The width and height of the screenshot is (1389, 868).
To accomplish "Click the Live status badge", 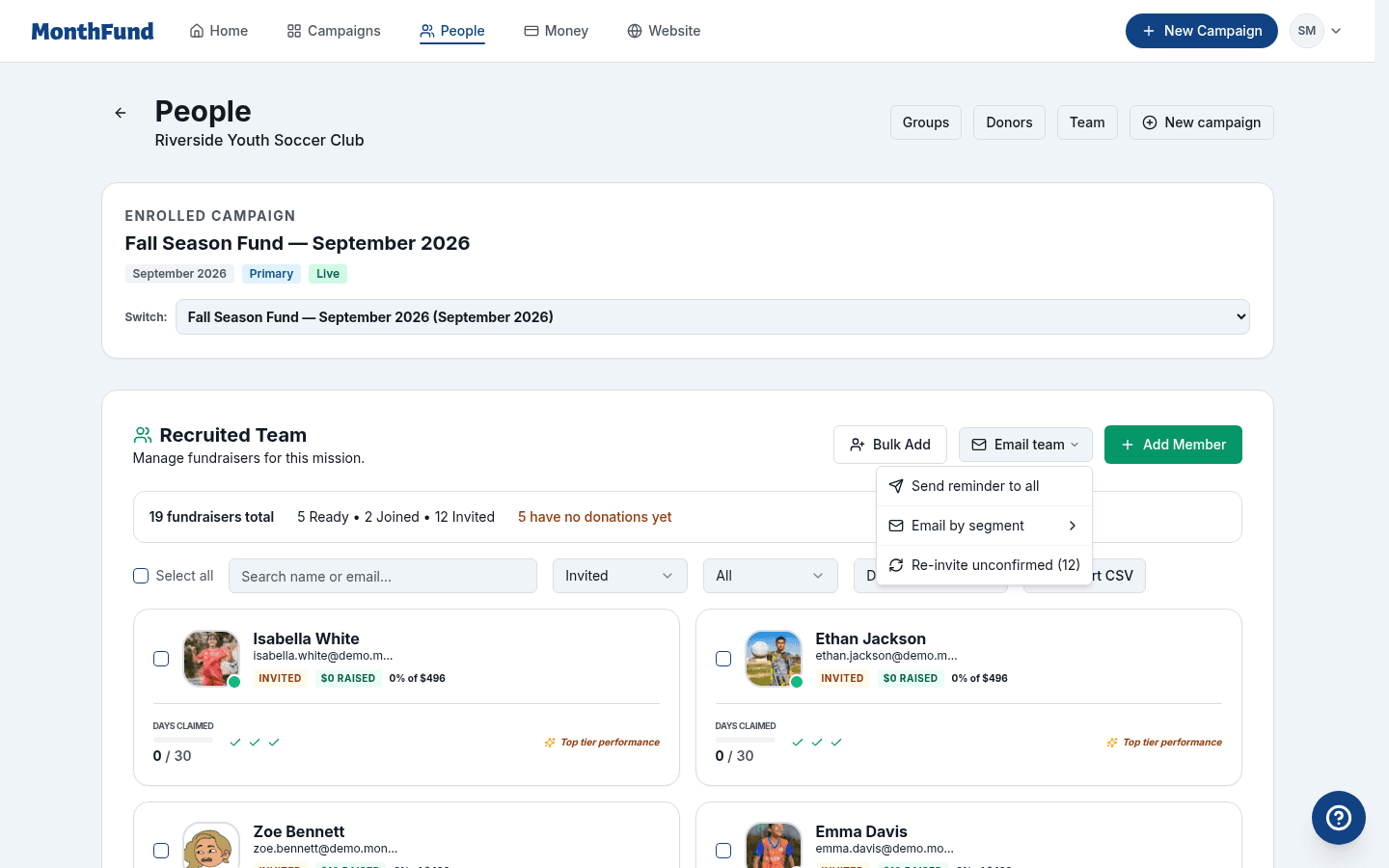I will (x=328, y=274).
